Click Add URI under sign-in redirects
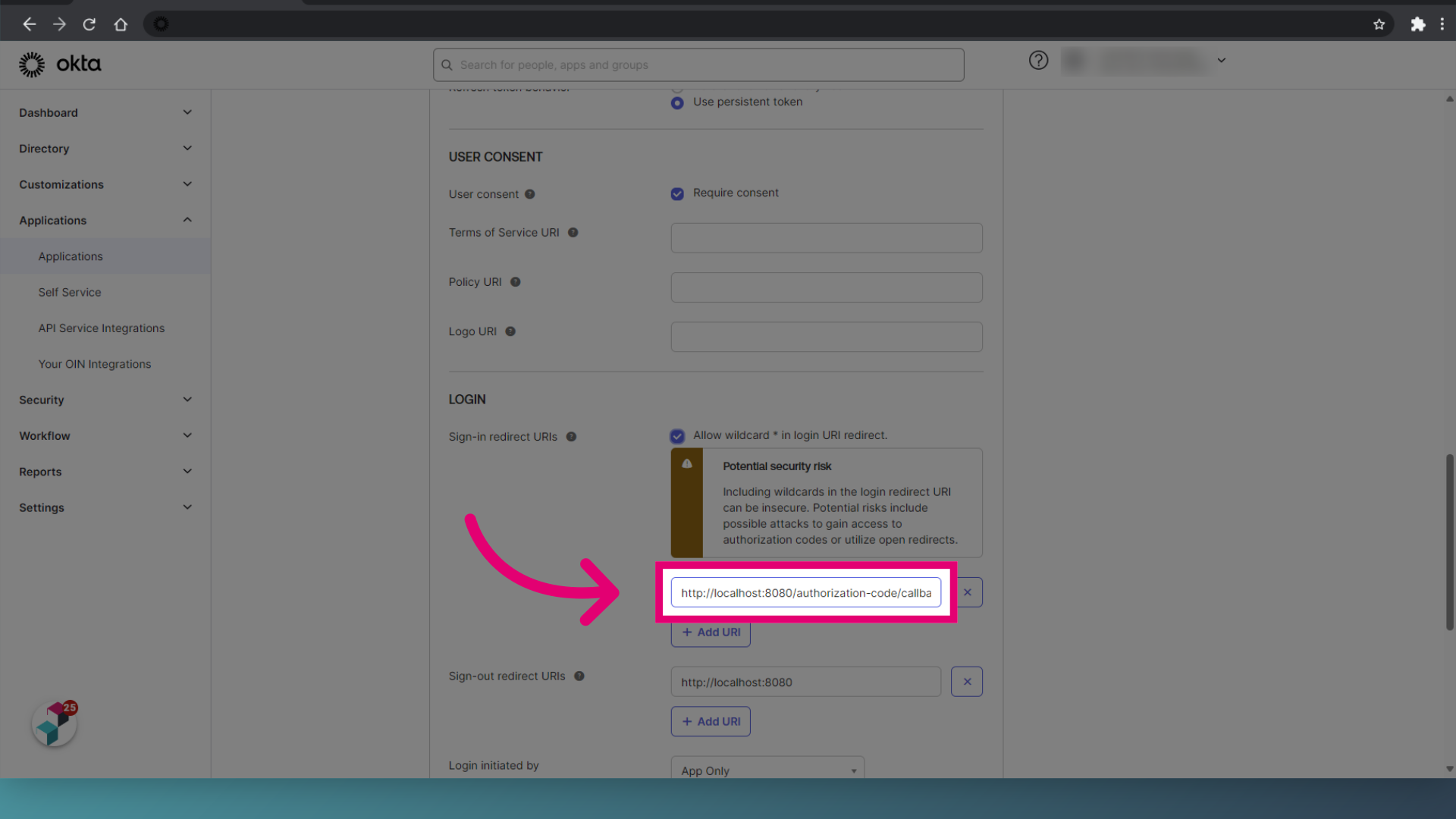 (x=711, y=632)
